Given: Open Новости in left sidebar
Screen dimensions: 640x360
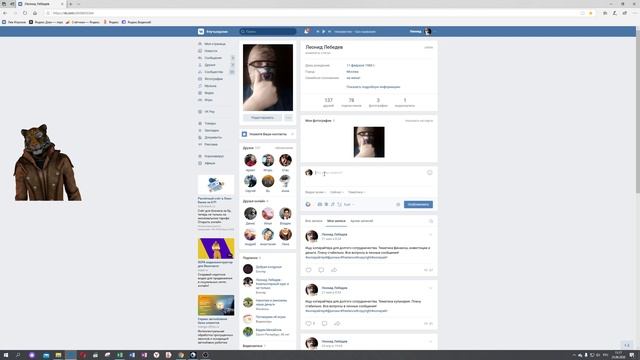Looking at the screenshot, I should click(x=211, y=51).
